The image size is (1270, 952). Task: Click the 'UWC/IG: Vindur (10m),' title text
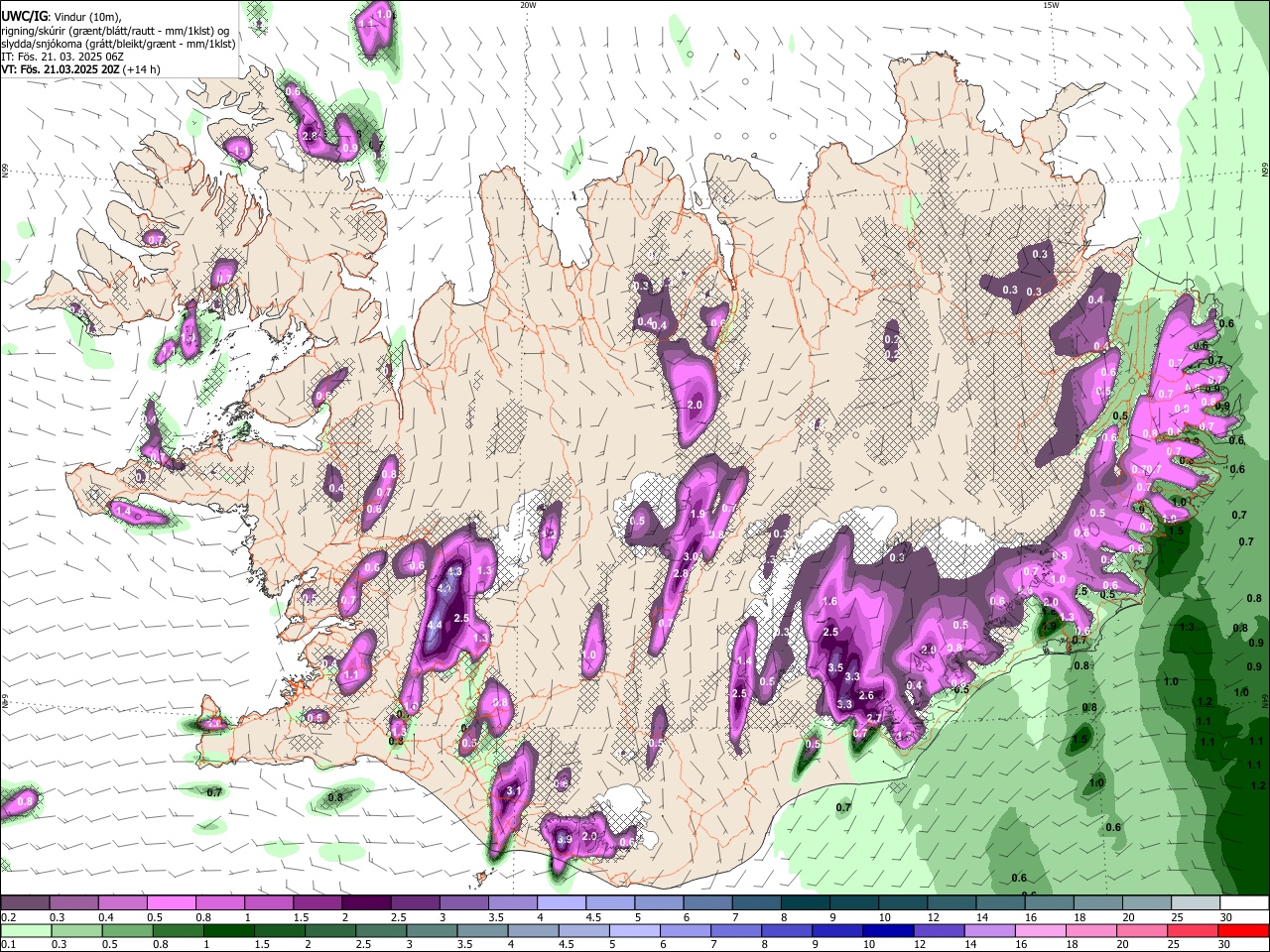click(x=62, y=17)
